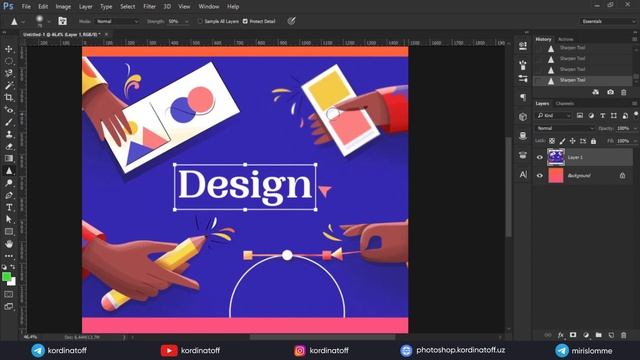The width and height of the screenshot is (640, 360).
Task: Select the Elliptical Marquee tool
Action: tap(9, 61)
